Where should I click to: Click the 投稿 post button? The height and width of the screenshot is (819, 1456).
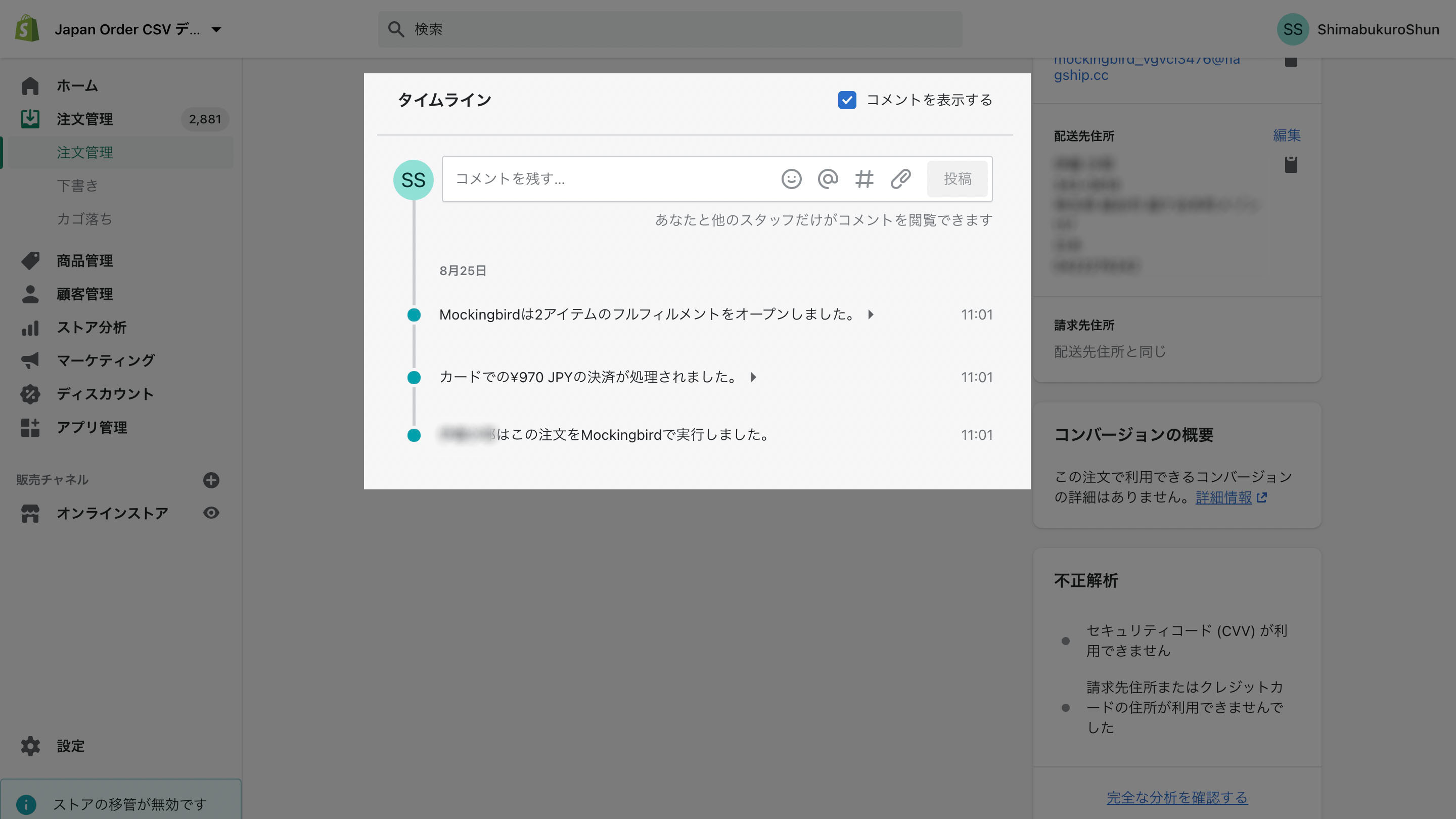(957, 178)
